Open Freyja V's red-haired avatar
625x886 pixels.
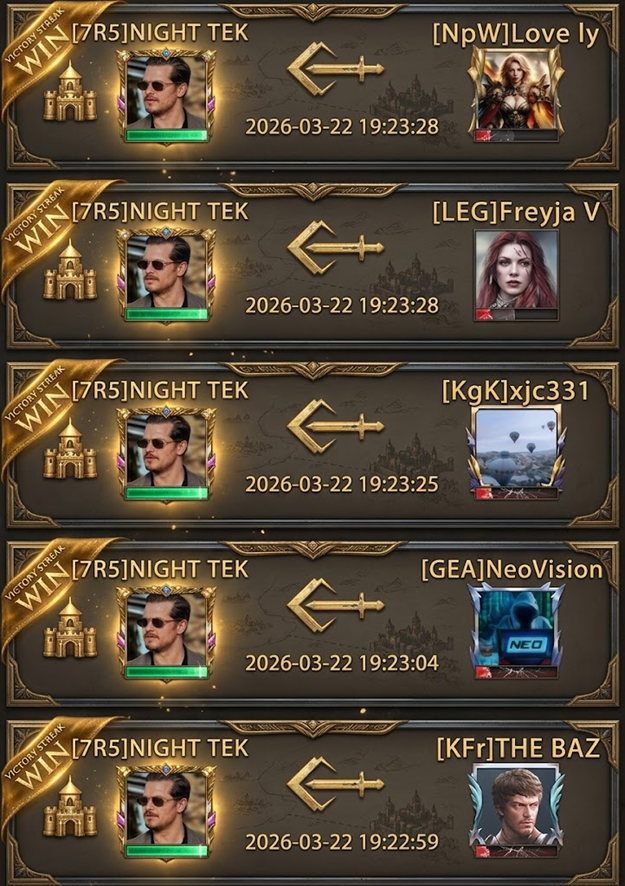click(x=516, y=275)
